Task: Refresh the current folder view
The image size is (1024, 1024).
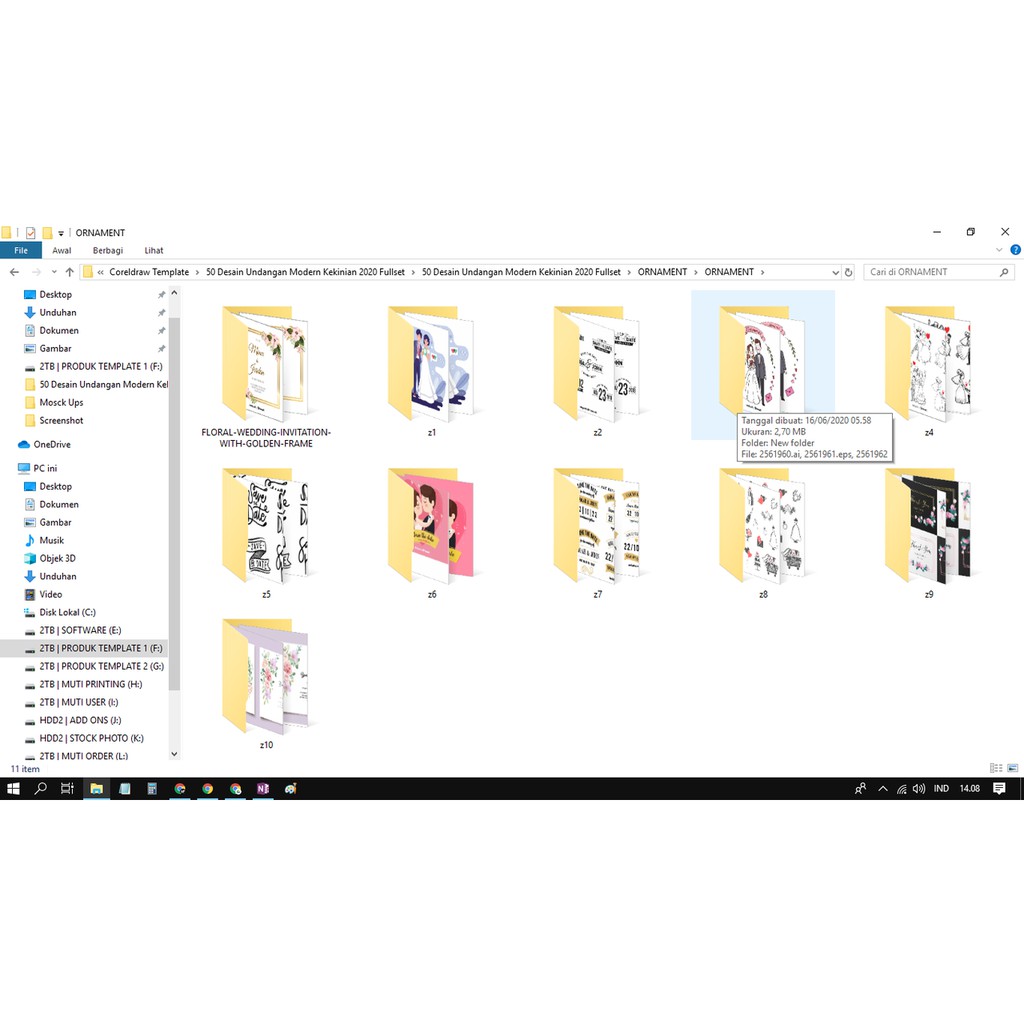Action: [x=849, y=272]
